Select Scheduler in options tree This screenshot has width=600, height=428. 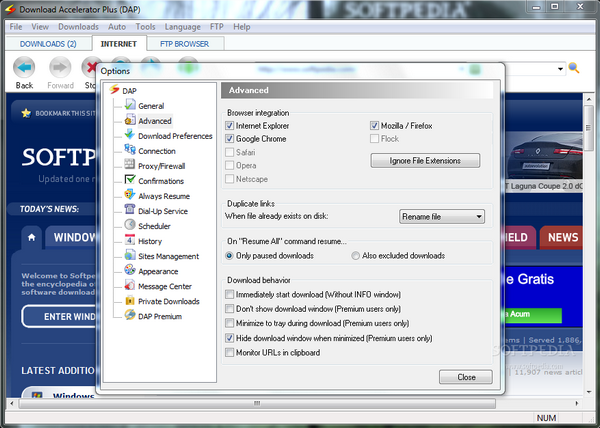(154, 226)
